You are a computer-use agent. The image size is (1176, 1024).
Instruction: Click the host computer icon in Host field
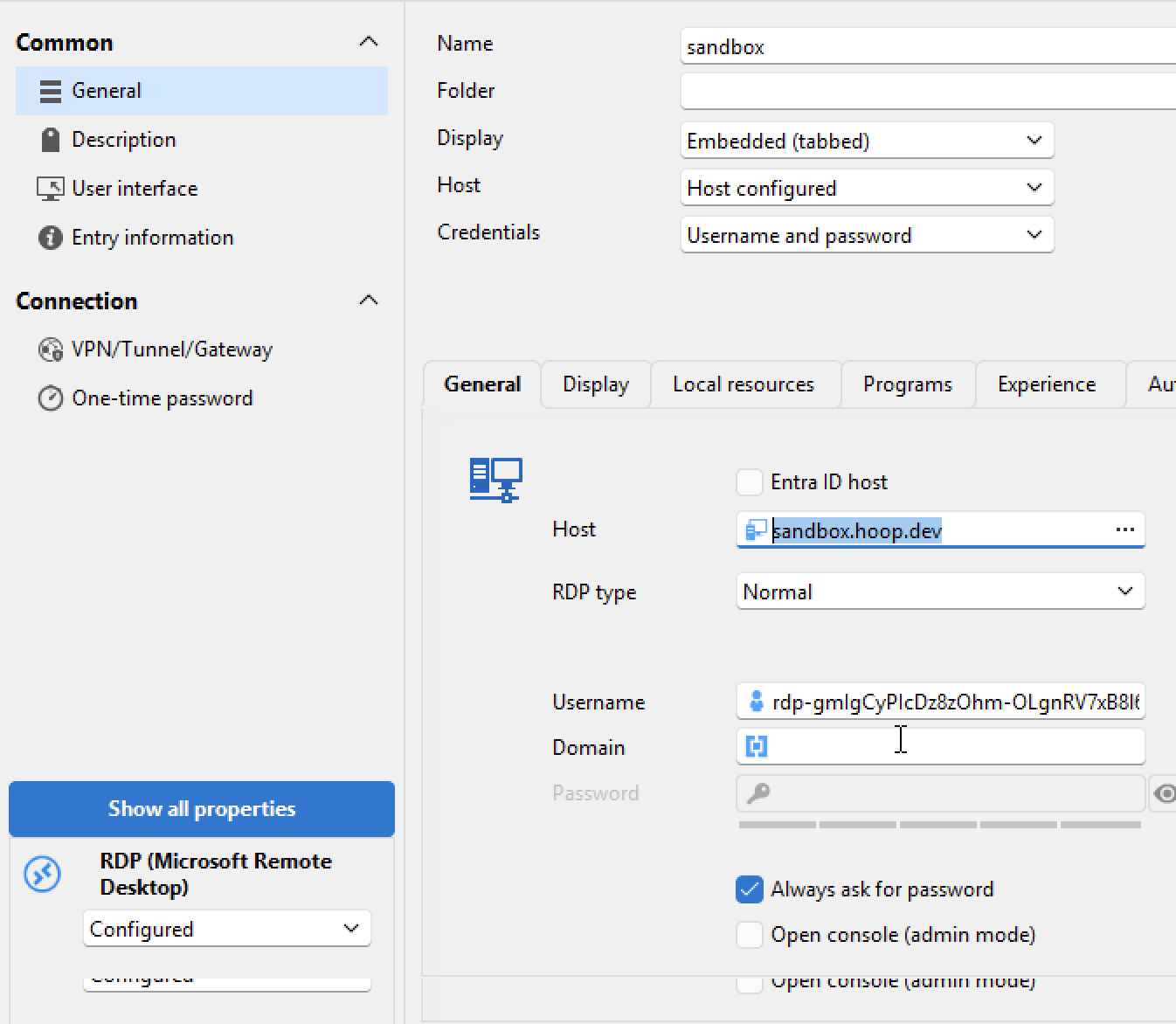click(x=756, y=530)
